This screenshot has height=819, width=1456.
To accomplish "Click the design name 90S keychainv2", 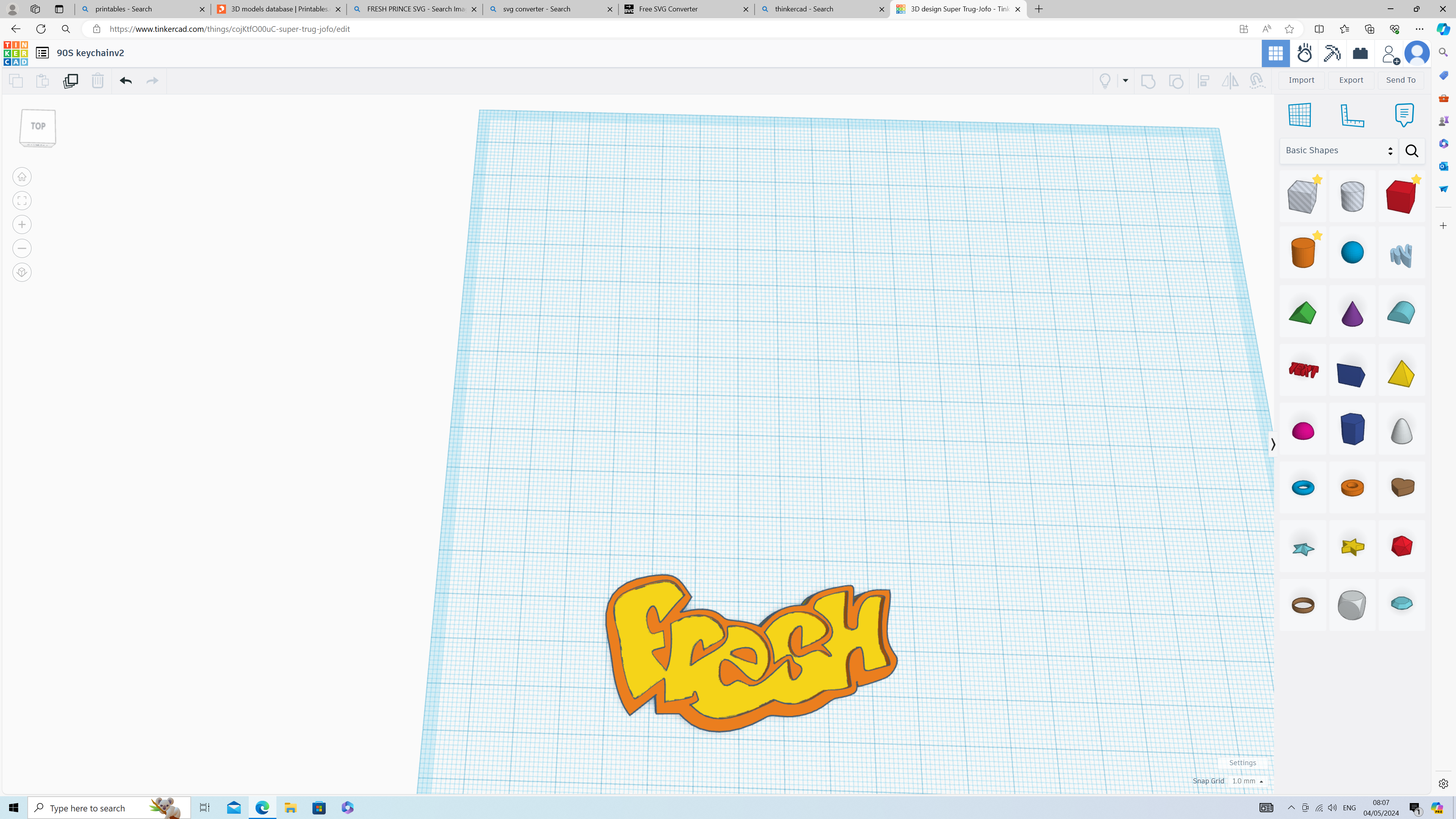I will (91, 53).
